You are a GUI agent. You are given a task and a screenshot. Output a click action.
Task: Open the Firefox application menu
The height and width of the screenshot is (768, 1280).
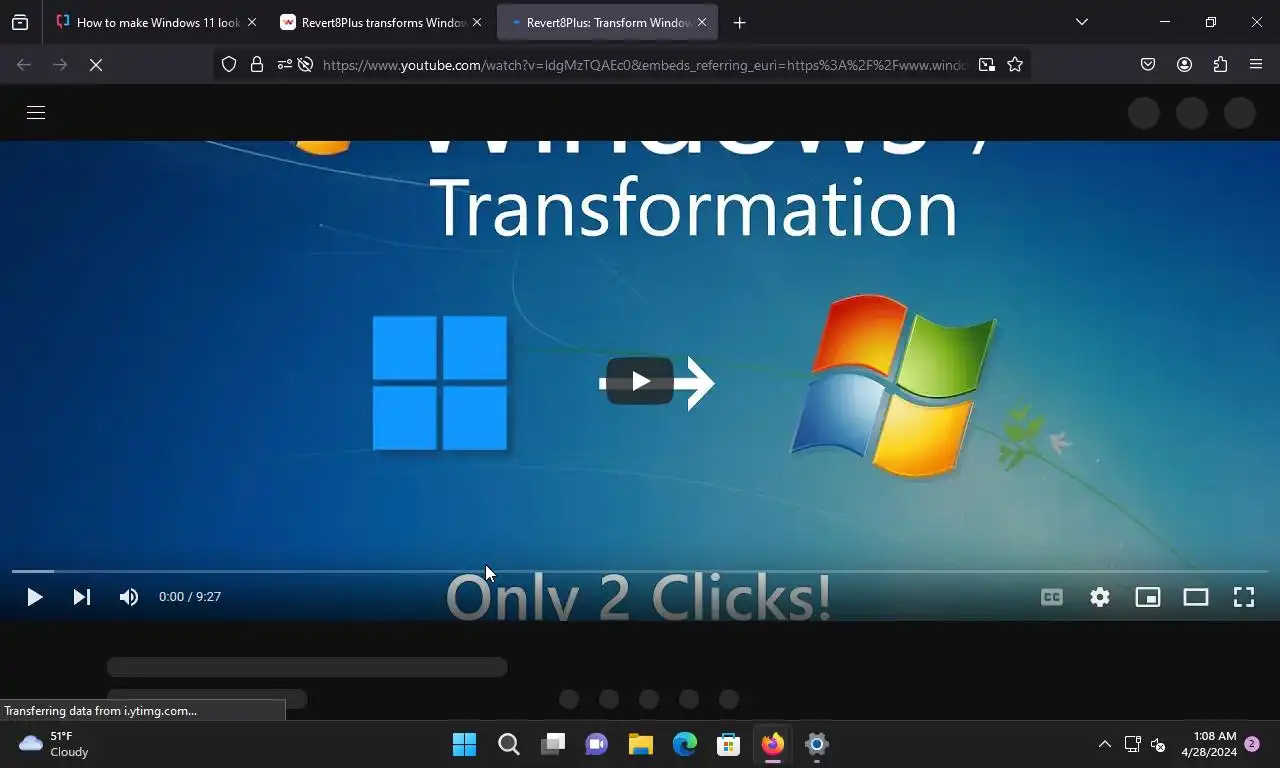(x=1256, y=65)
